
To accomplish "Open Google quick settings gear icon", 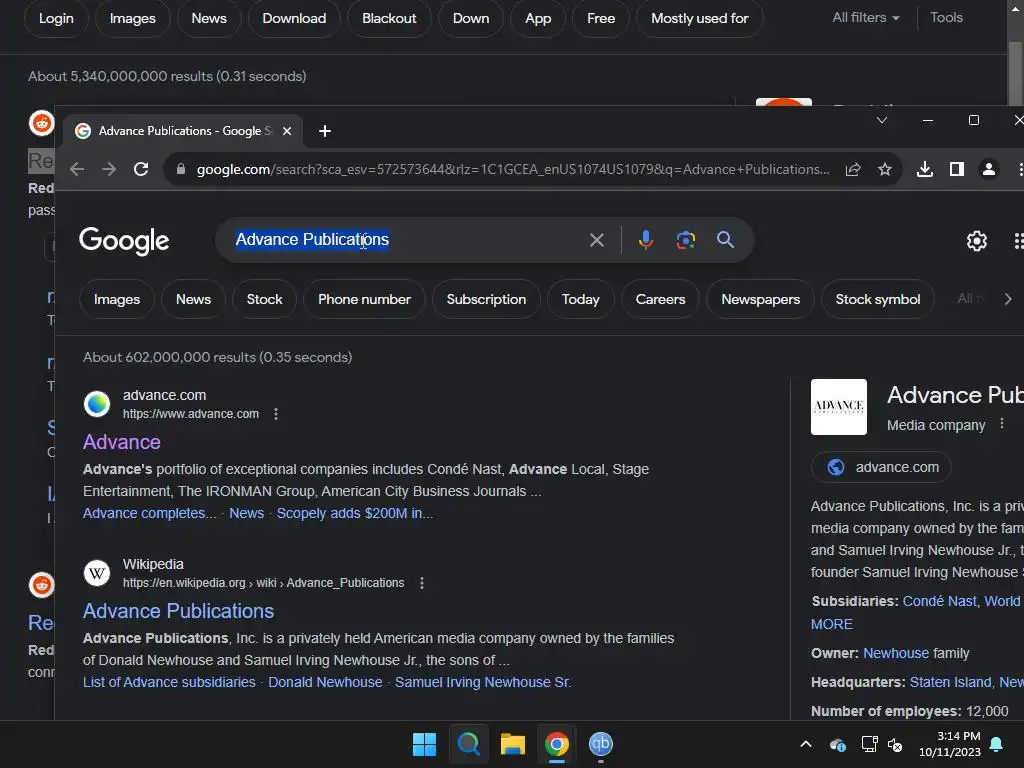I will click(x=976, y=241).
